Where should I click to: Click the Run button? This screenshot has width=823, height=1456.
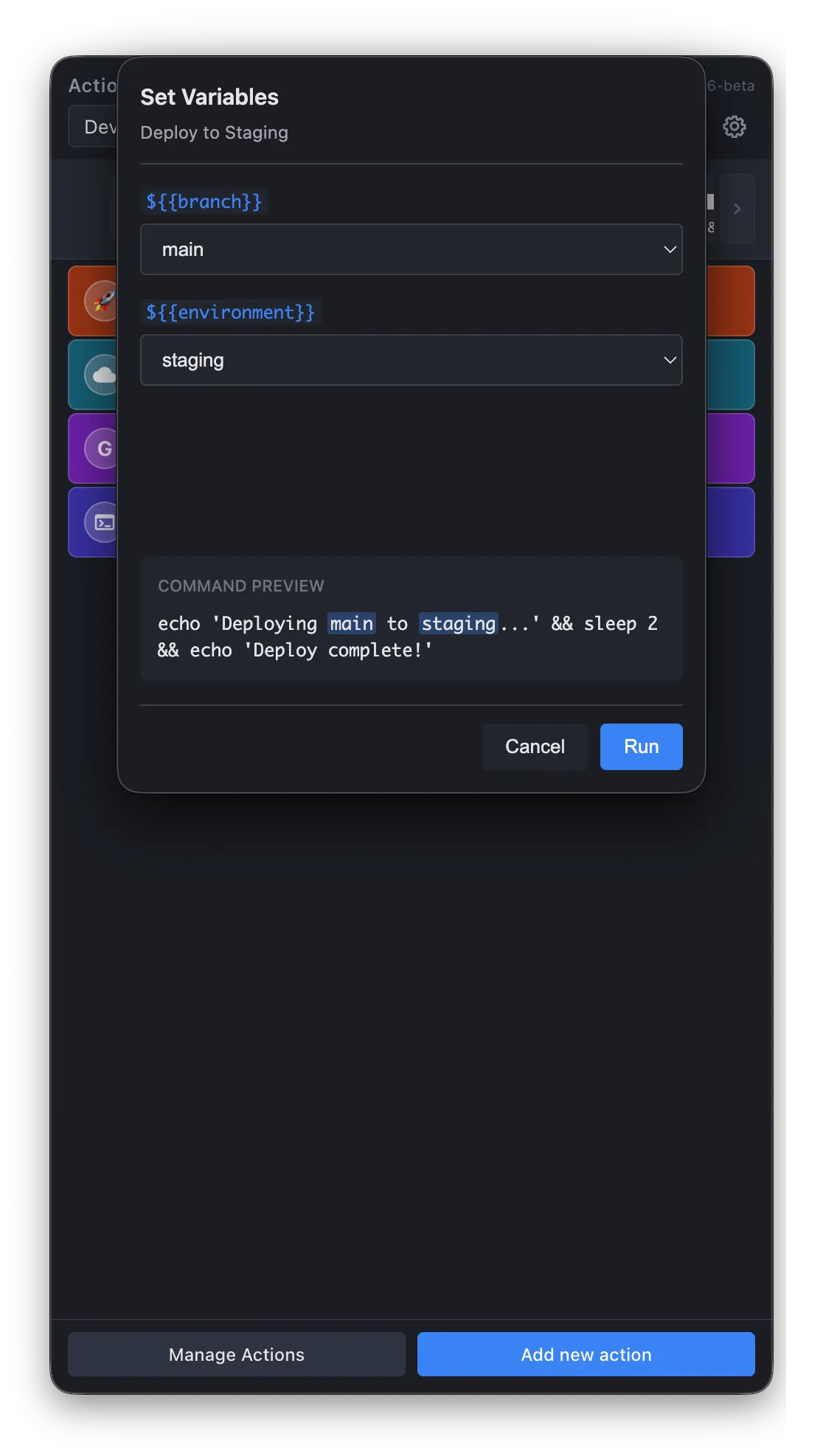click(x=641, y=746)
